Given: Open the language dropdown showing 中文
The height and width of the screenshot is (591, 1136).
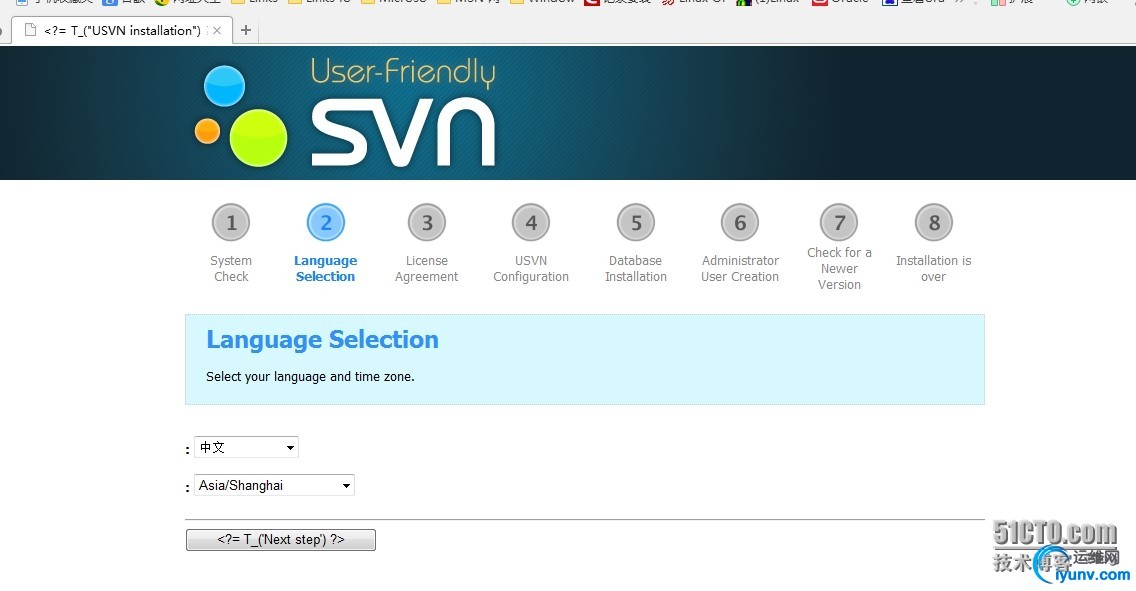Looking at the screenshot, I should (x=246, y=447).
